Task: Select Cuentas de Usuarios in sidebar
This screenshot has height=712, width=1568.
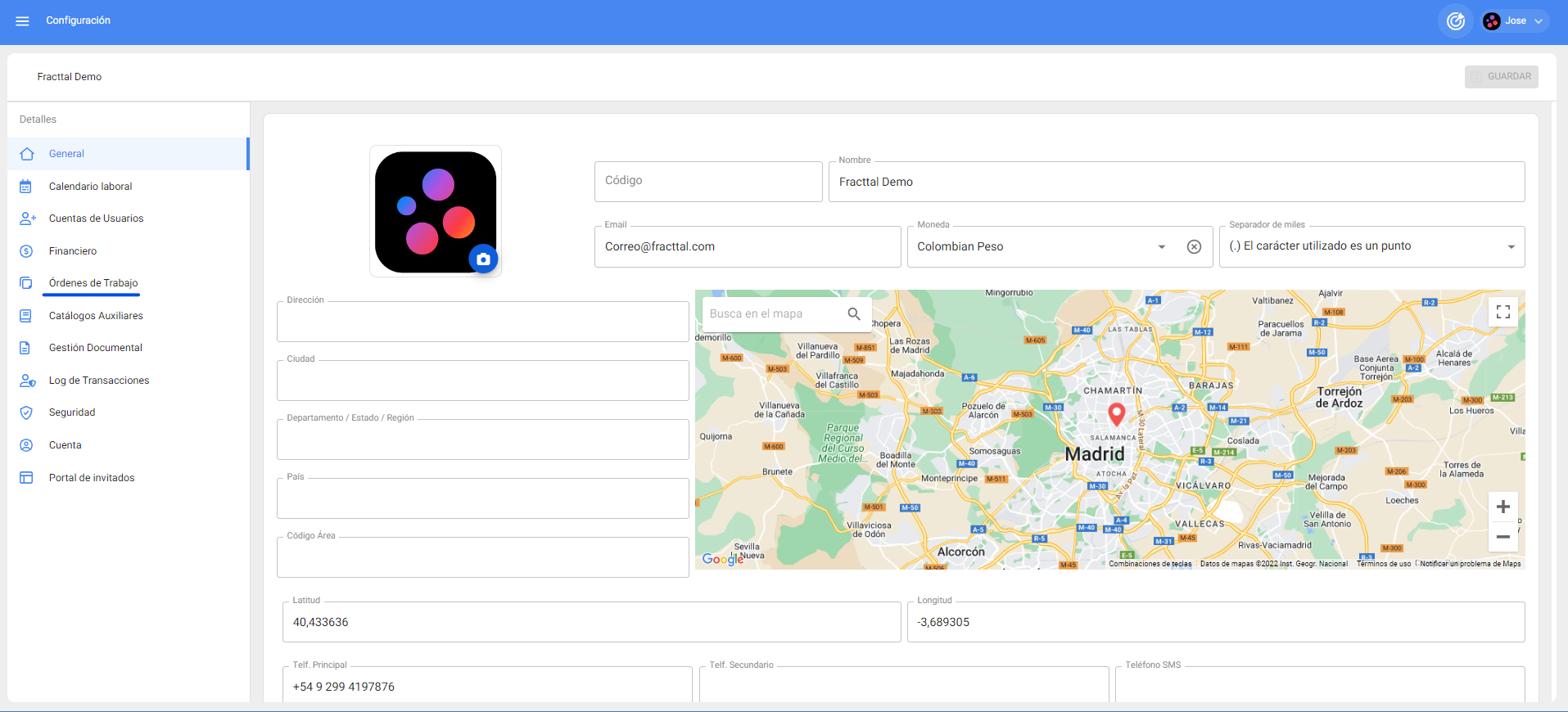Action: [96, 219]
